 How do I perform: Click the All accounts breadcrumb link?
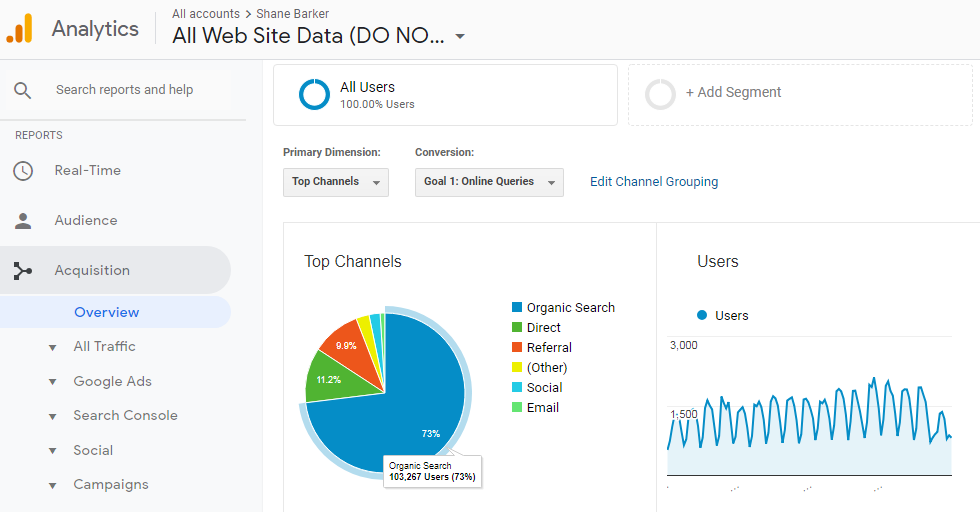tap(205, 14)
